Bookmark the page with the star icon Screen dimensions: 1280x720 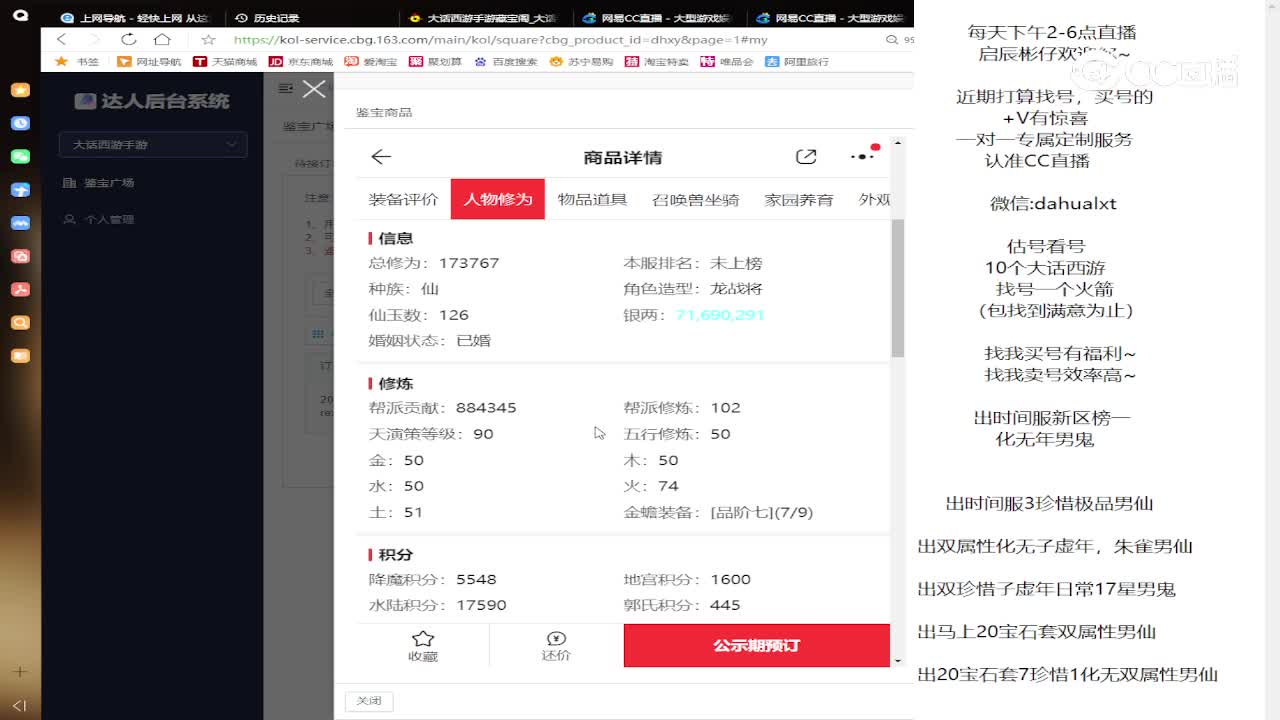click(208, 39)
